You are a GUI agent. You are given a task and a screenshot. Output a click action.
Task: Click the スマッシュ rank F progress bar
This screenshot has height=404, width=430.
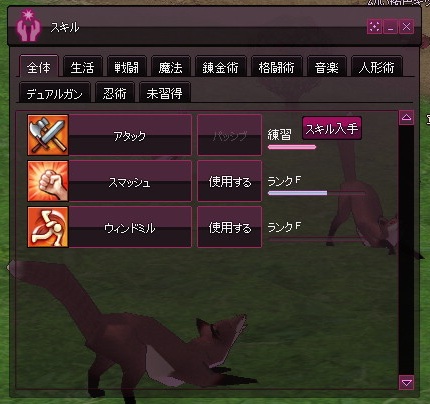(316, 193)
